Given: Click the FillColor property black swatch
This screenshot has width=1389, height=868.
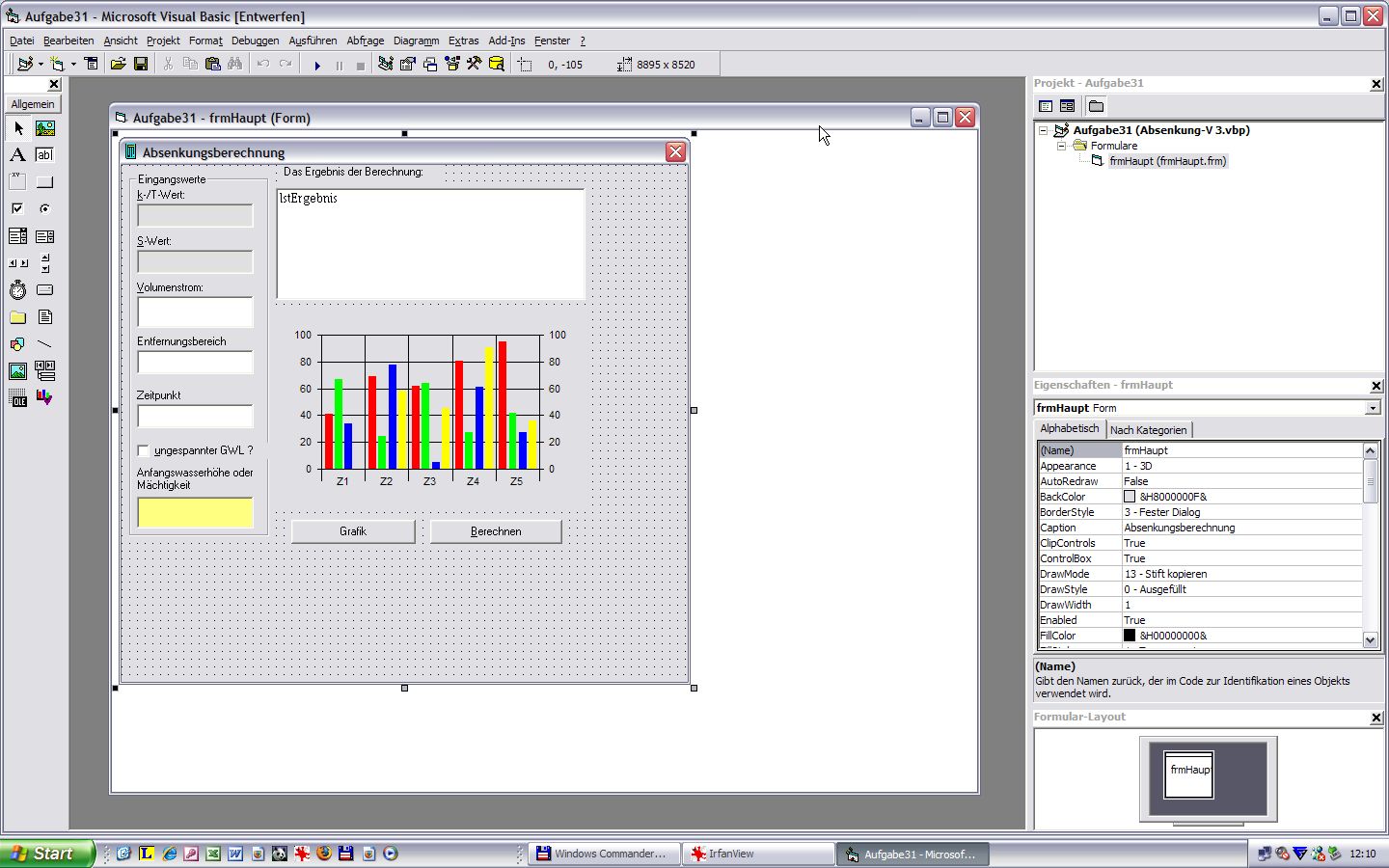Looking at the screenshot, I should click(1129, 636).
